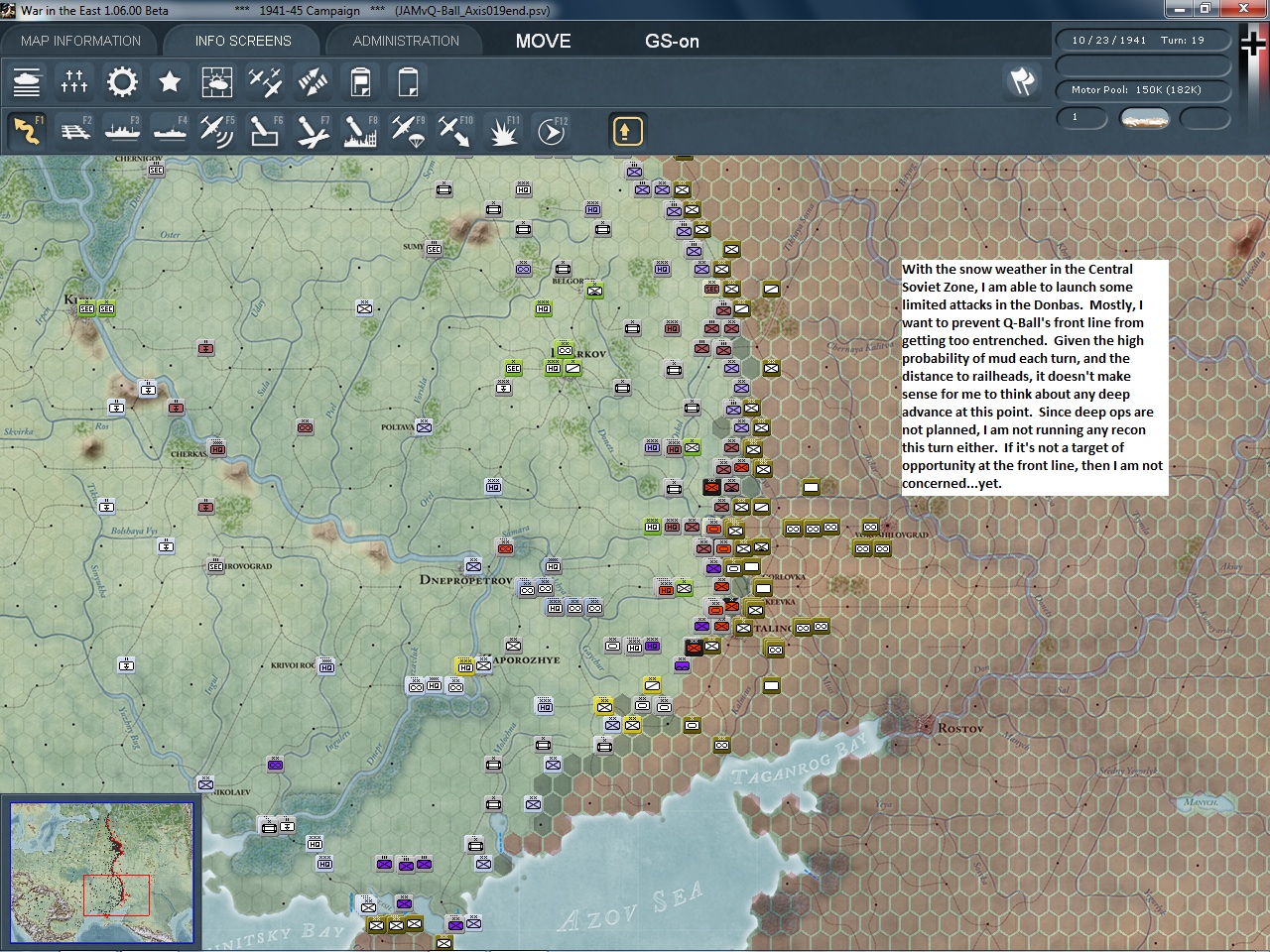Select the SEC unit at Sumy
The width and height of the screenshot is (1270, 952).
click(434, 249)
